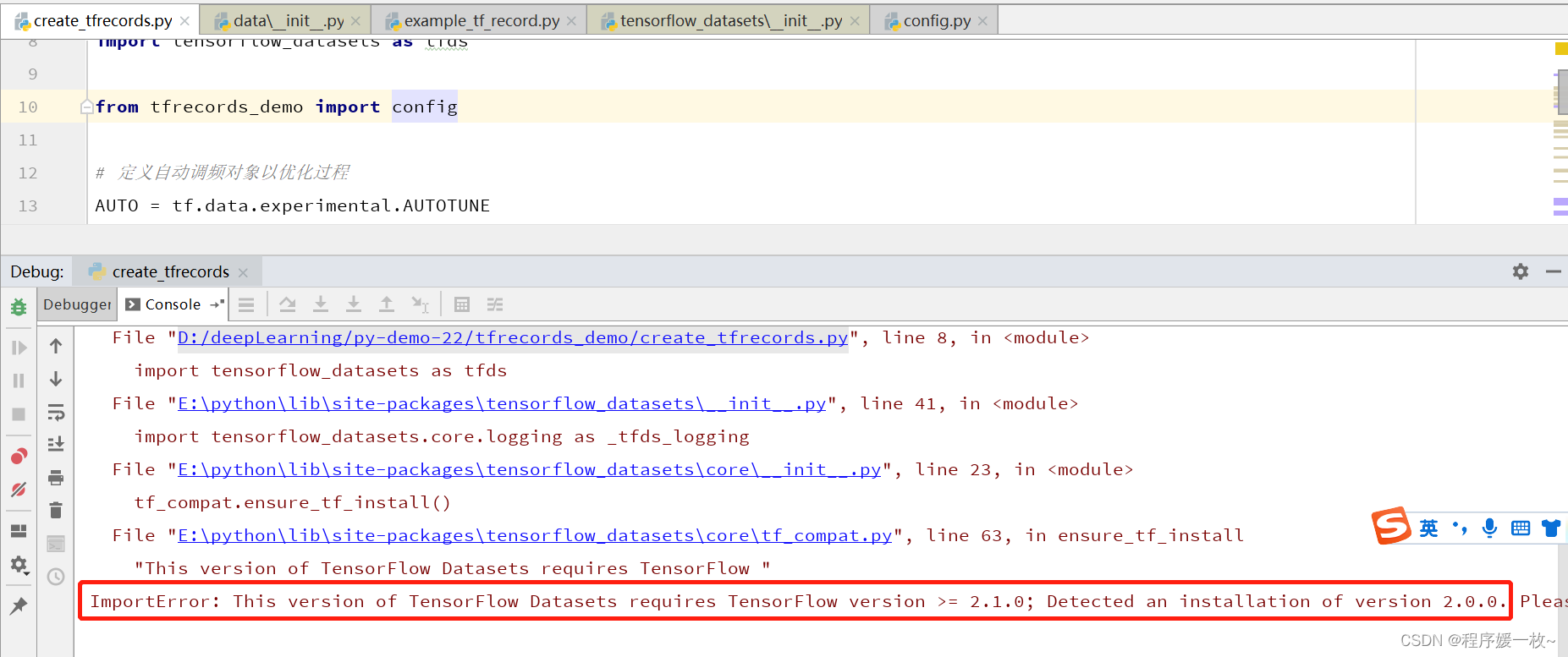
Task: Close the create_tfrecords debug session tab
Action: [x=243, y=272]
